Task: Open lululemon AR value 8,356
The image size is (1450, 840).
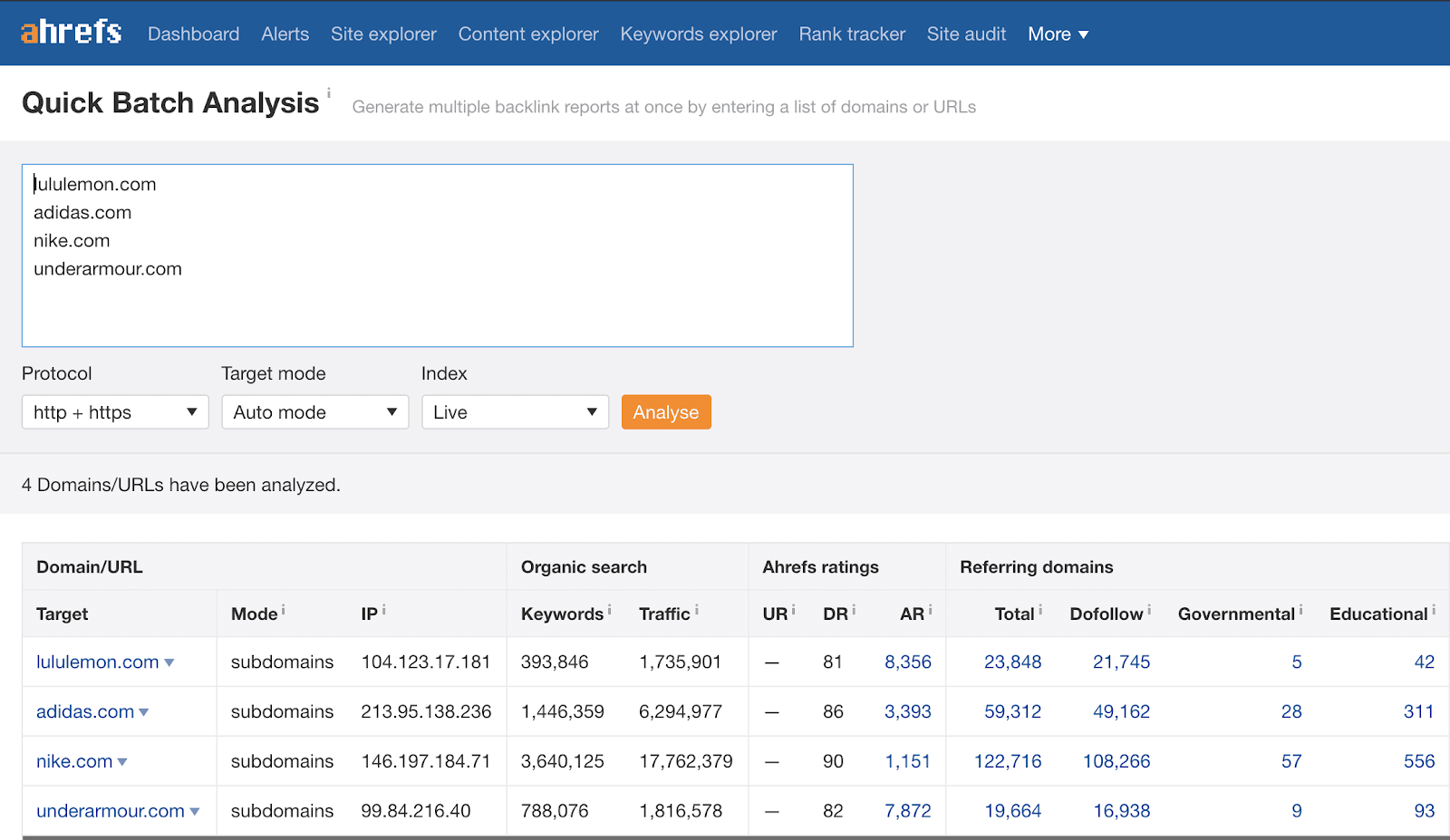Action: point(908,662)
